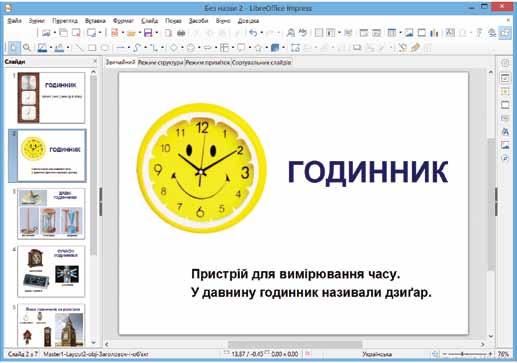Select slide 3 thumbnail with hourglasses
Viewport: 517px width, 363px height.
point(51,214)
